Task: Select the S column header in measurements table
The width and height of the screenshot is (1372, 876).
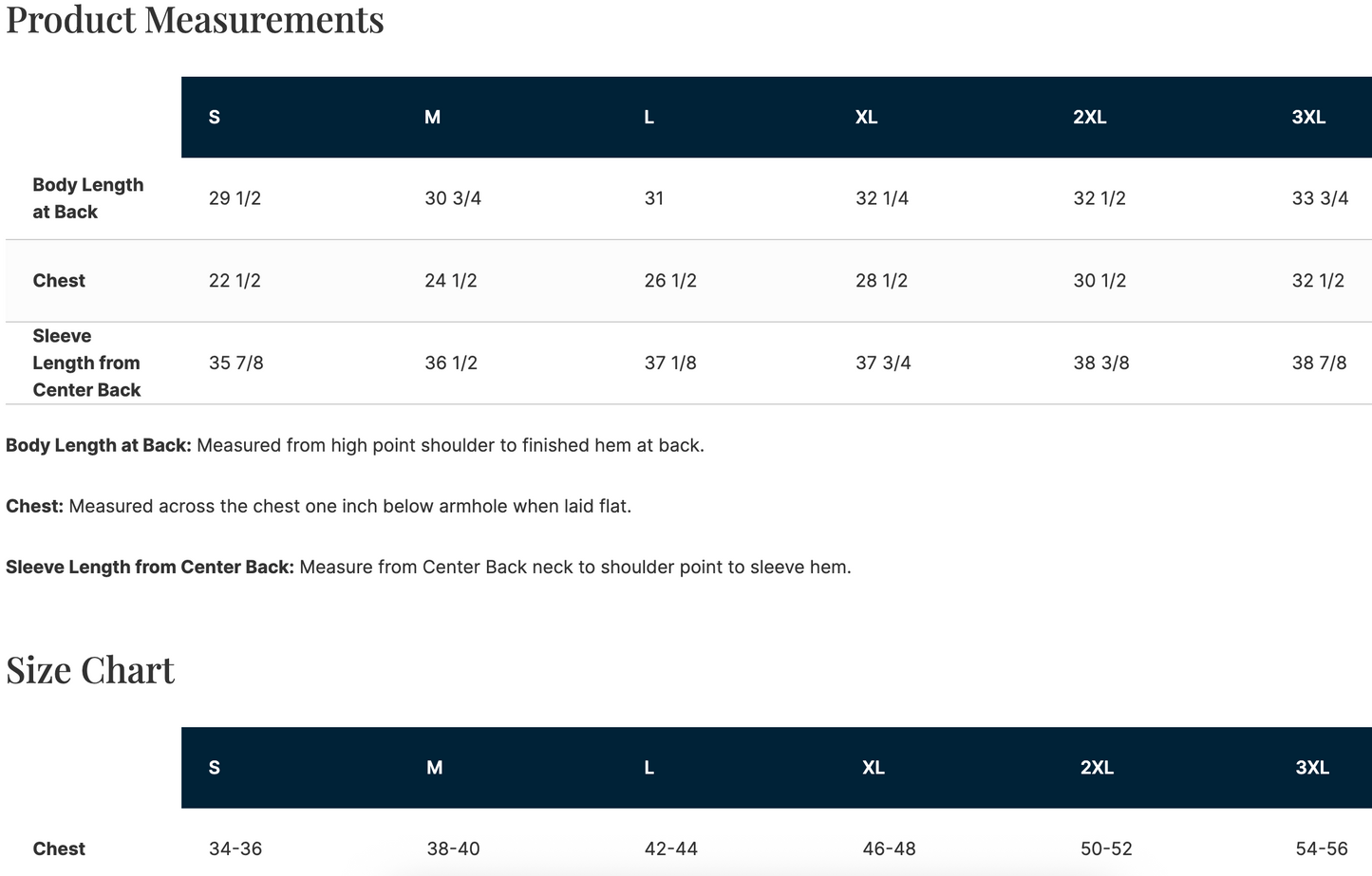Action: pyautogui.click(x=215, y=117)
